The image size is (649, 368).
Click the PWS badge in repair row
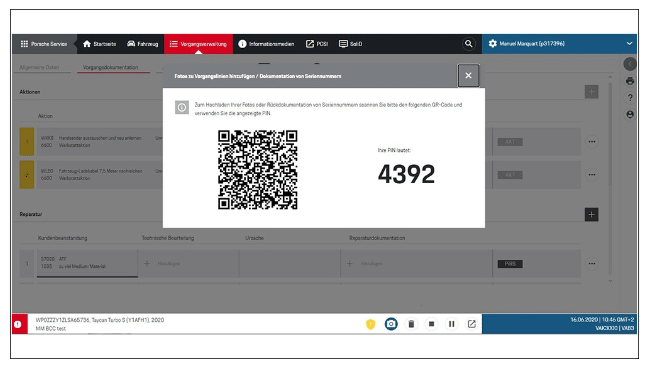[x=510, y=264]
